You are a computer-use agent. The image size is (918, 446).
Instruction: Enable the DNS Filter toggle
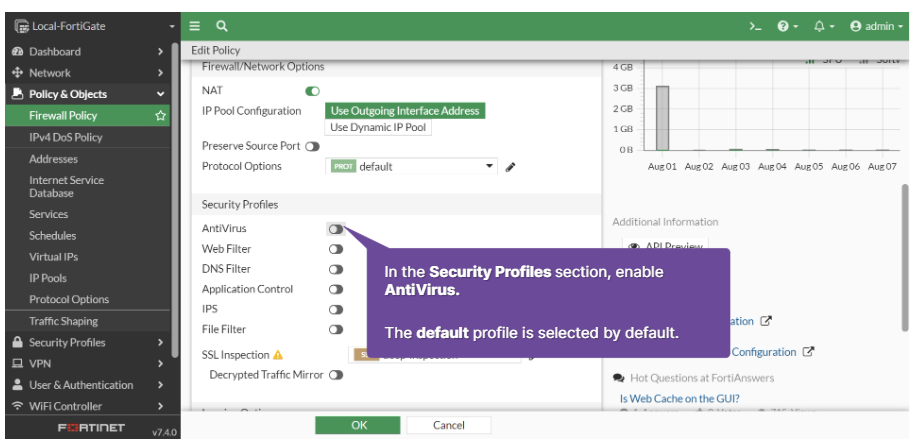335,269
